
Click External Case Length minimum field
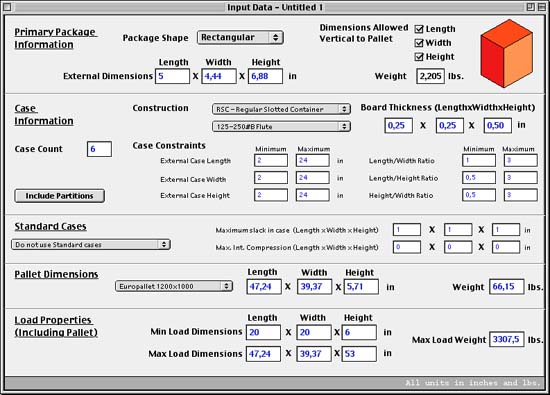pyautogui.click(x=271, y=160)
